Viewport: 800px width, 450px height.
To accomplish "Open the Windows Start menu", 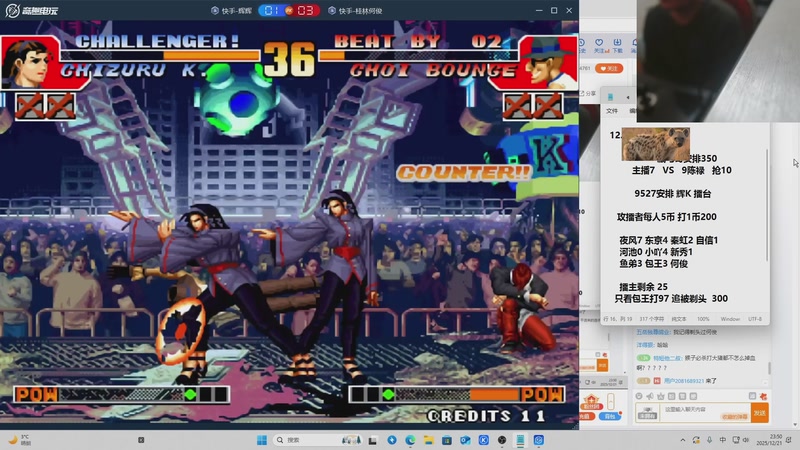I will coord(262,440).
